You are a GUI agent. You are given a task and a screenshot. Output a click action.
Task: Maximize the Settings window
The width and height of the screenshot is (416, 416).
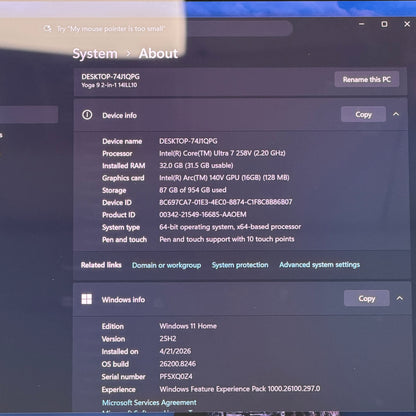tap(384, 24)
